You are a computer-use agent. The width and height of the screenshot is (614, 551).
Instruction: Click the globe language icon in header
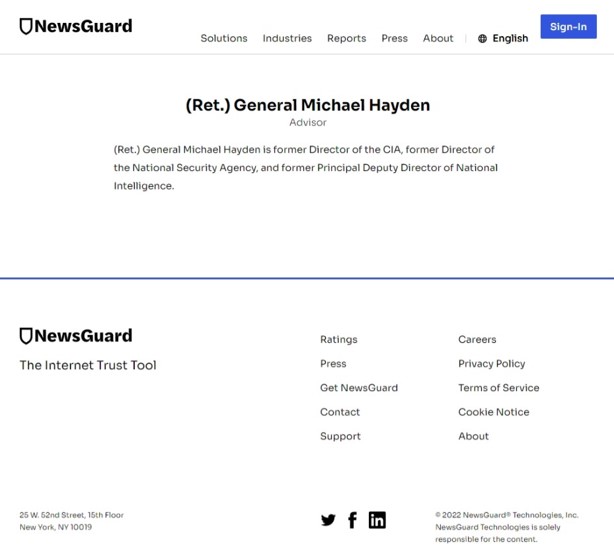[x=482, y=38]
